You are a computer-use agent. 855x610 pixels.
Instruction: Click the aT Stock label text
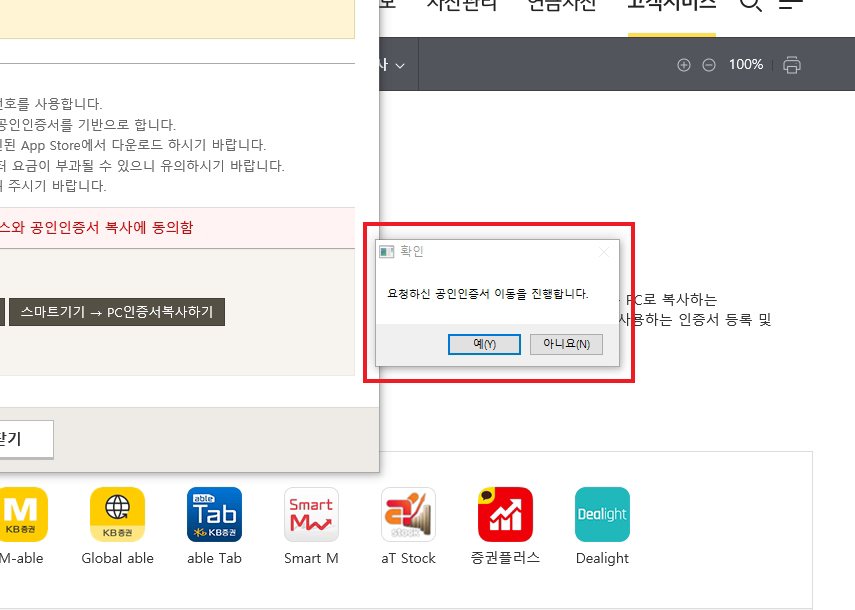point(408,558)
